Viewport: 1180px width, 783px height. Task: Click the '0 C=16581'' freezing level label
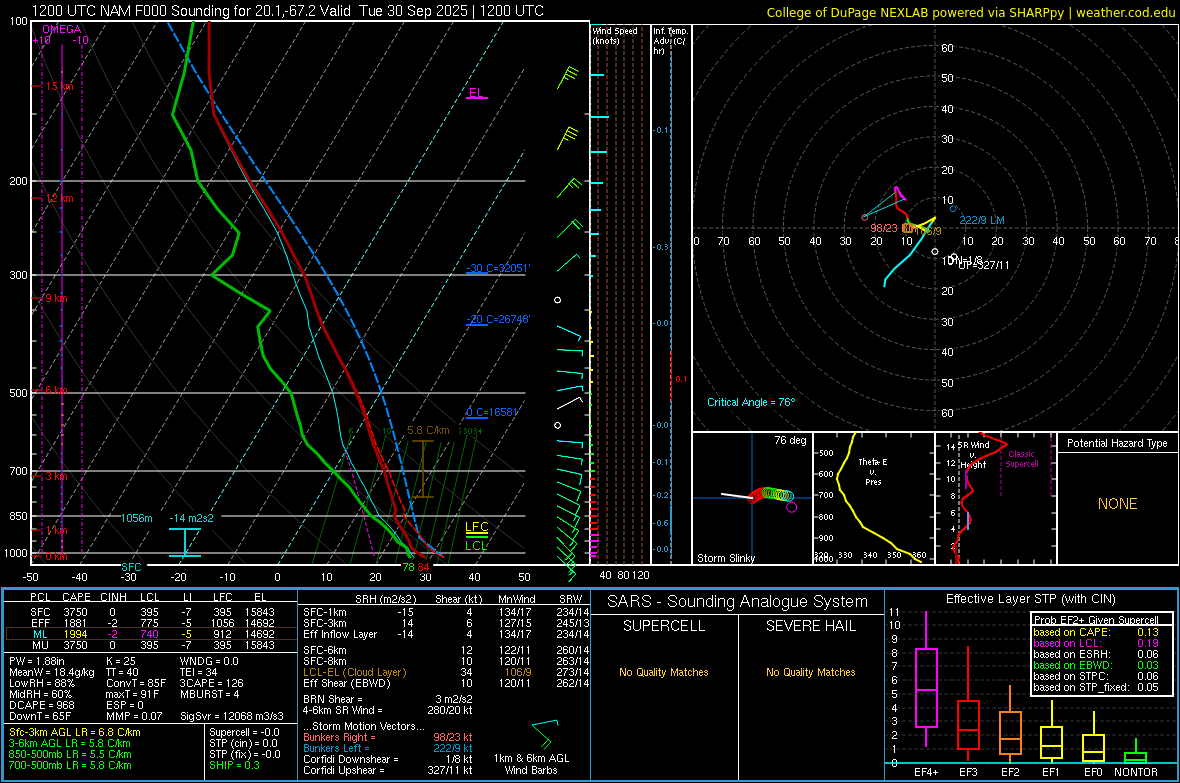(x=493, y=412)
